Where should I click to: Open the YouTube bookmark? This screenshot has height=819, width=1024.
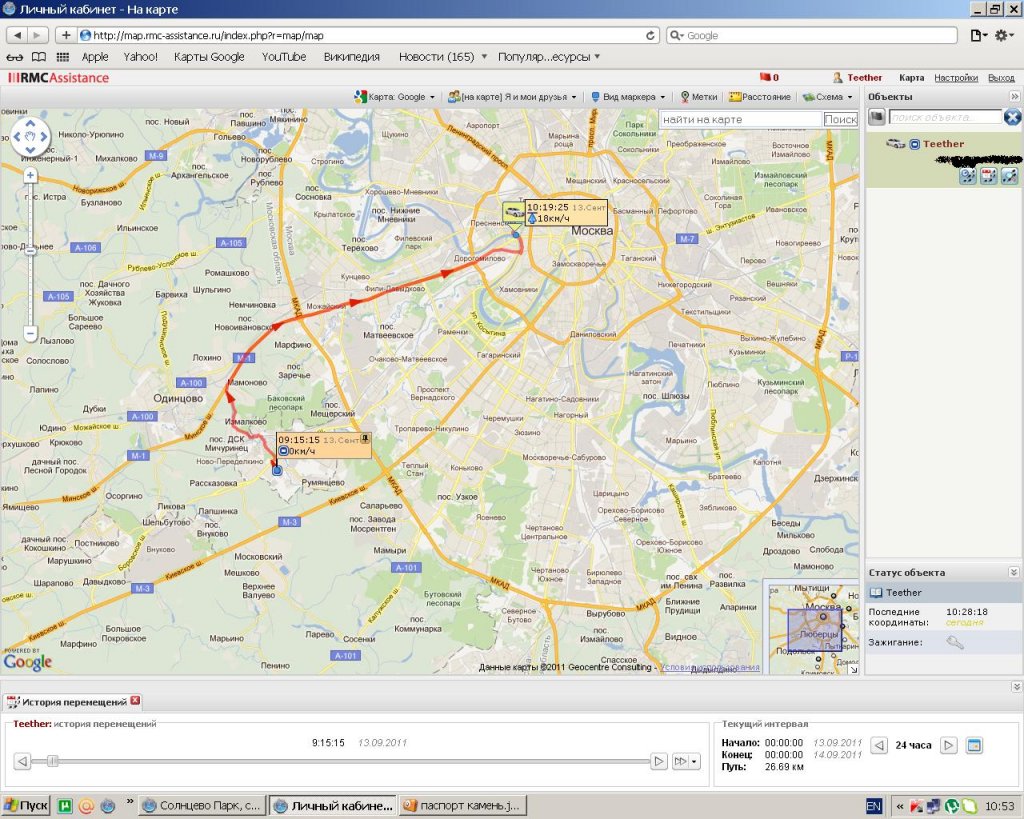[x=283, y=57]
